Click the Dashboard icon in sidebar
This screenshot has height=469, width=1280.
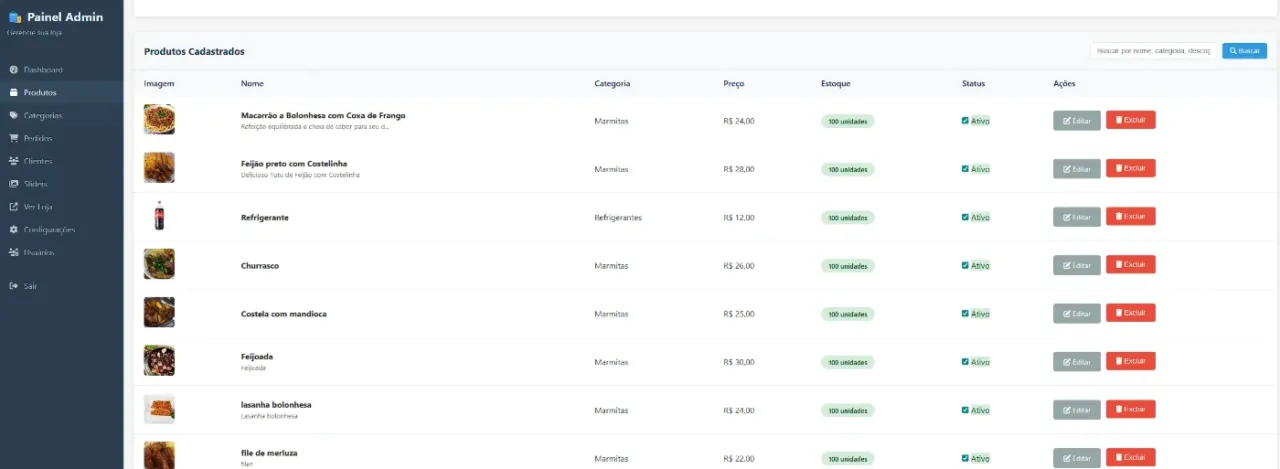click(13, 70)
